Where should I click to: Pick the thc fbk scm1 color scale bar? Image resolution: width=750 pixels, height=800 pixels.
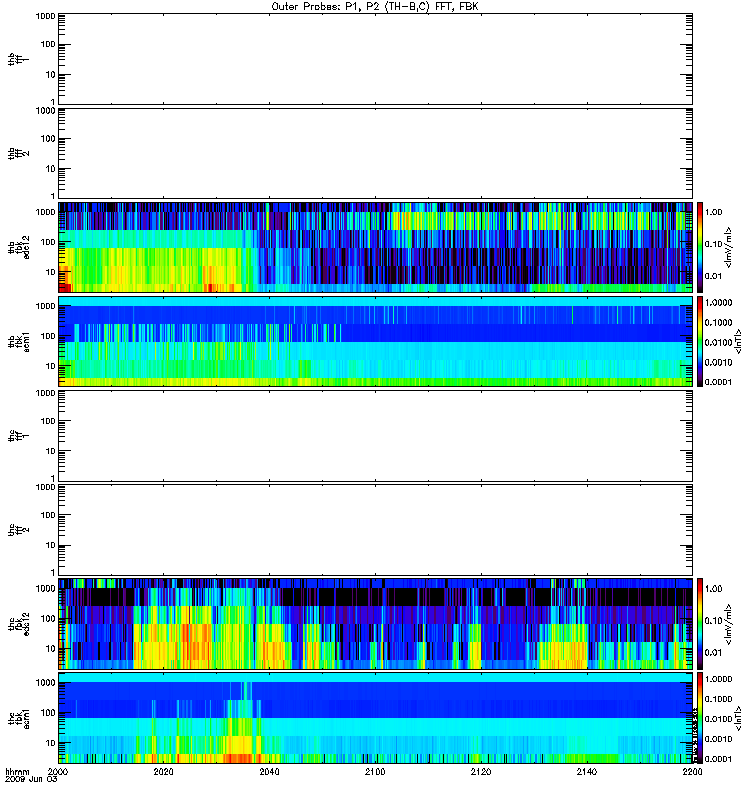[x=700, y=718]
